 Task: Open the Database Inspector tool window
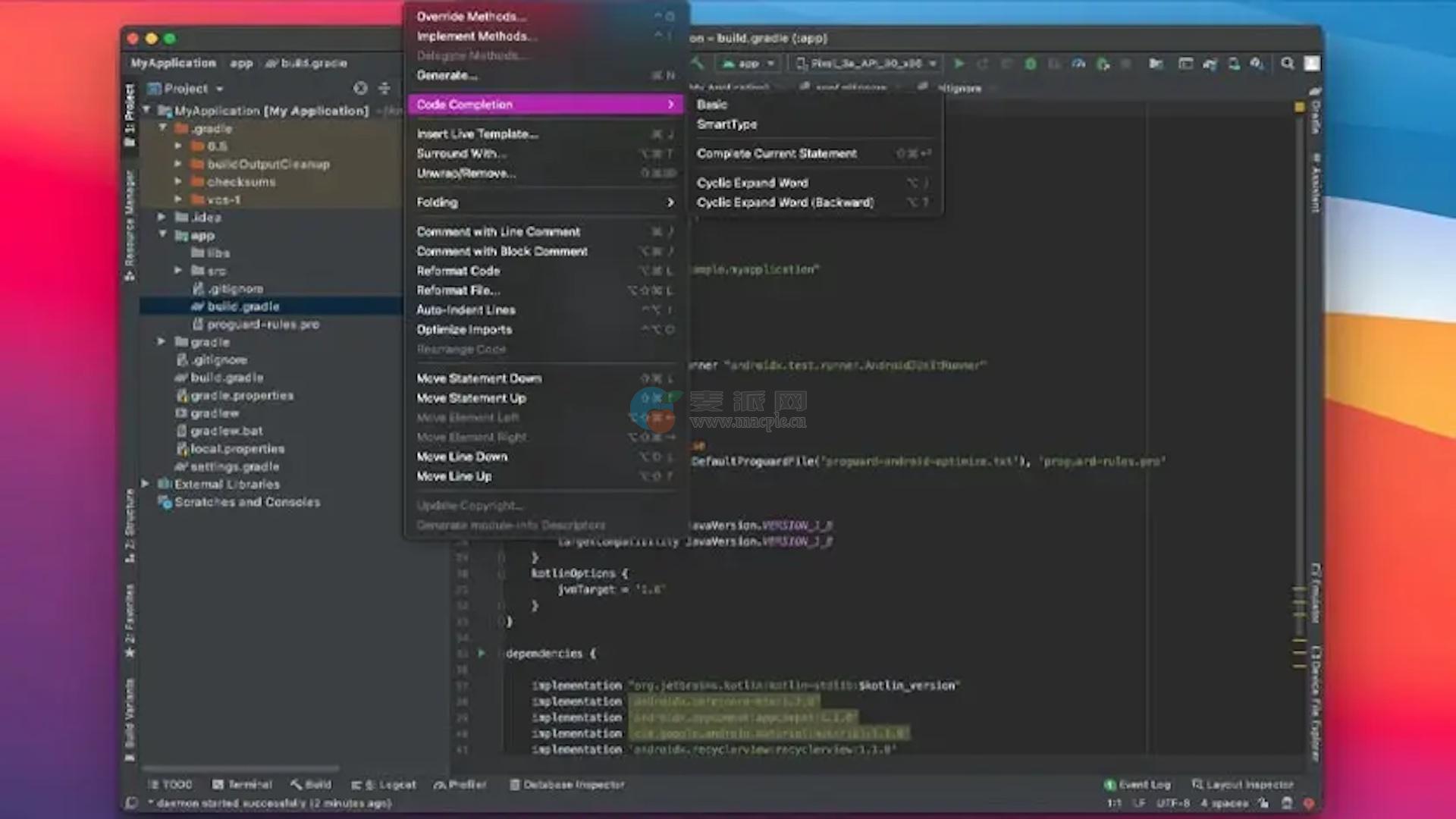(567, 785)
